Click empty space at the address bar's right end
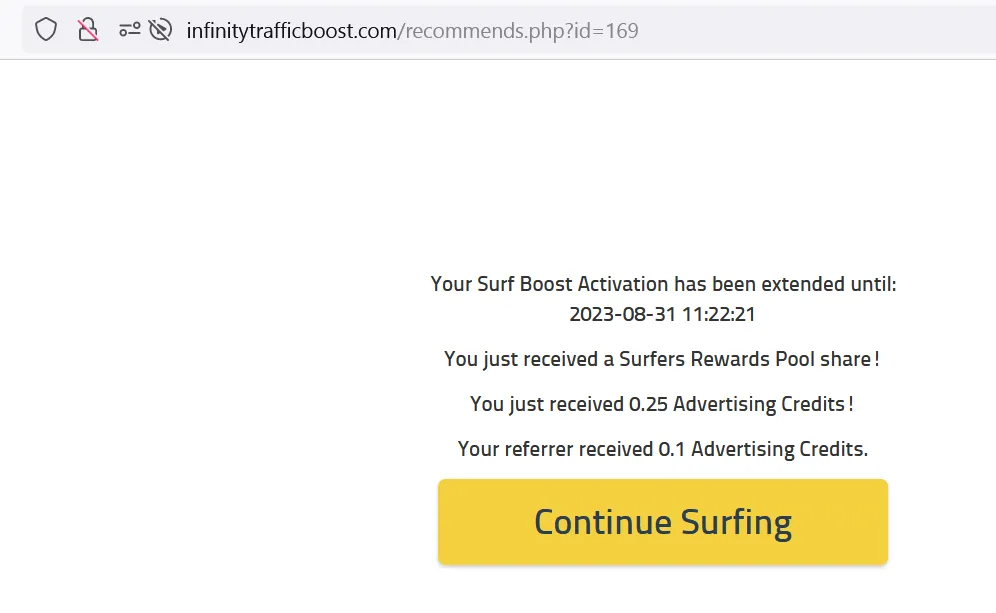 tap(850, 31)
